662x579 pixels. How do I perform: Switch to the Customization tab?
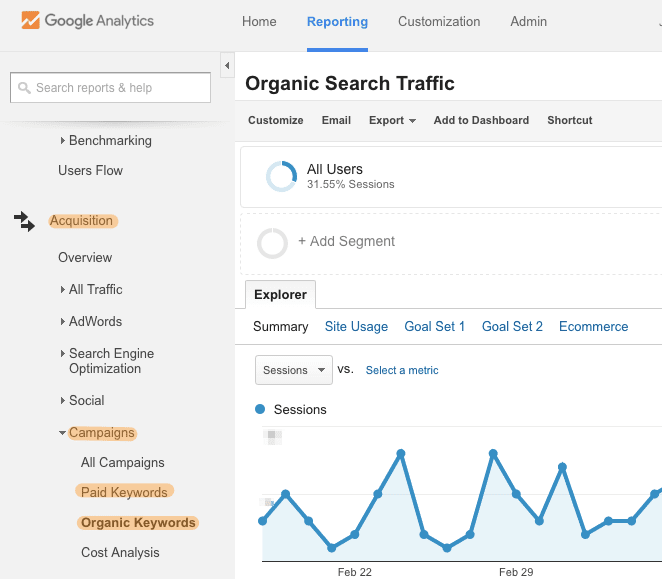tap(438, 22)
